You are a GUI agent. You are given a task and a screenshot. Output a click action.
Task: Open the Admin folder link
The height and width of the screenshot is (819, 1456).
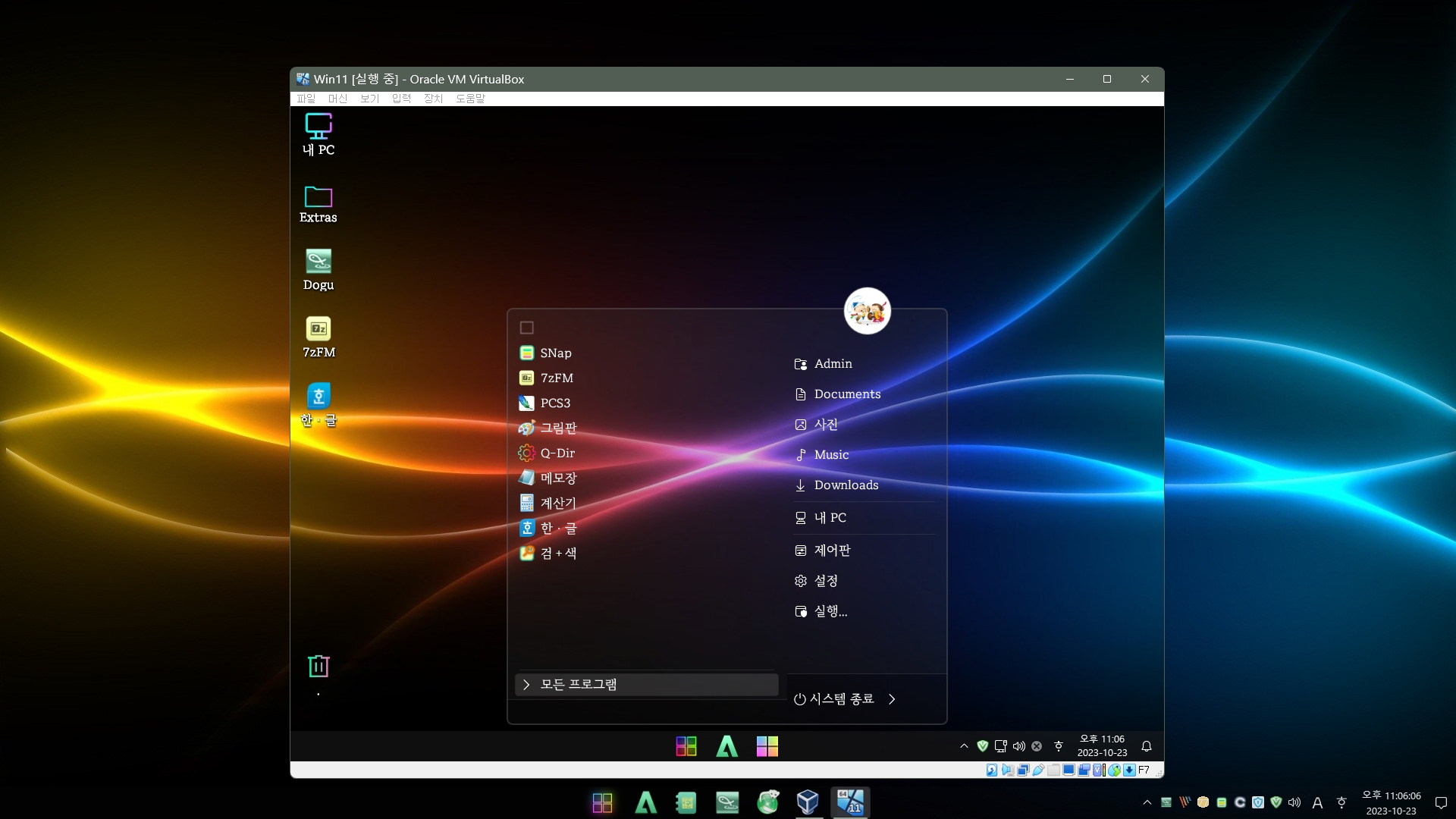pyautogui.click(x=824, y=364)
